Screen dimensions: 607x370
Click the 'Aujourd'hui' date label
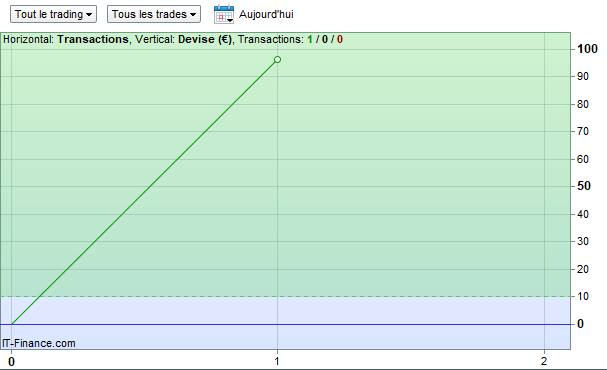pos(266,14)
